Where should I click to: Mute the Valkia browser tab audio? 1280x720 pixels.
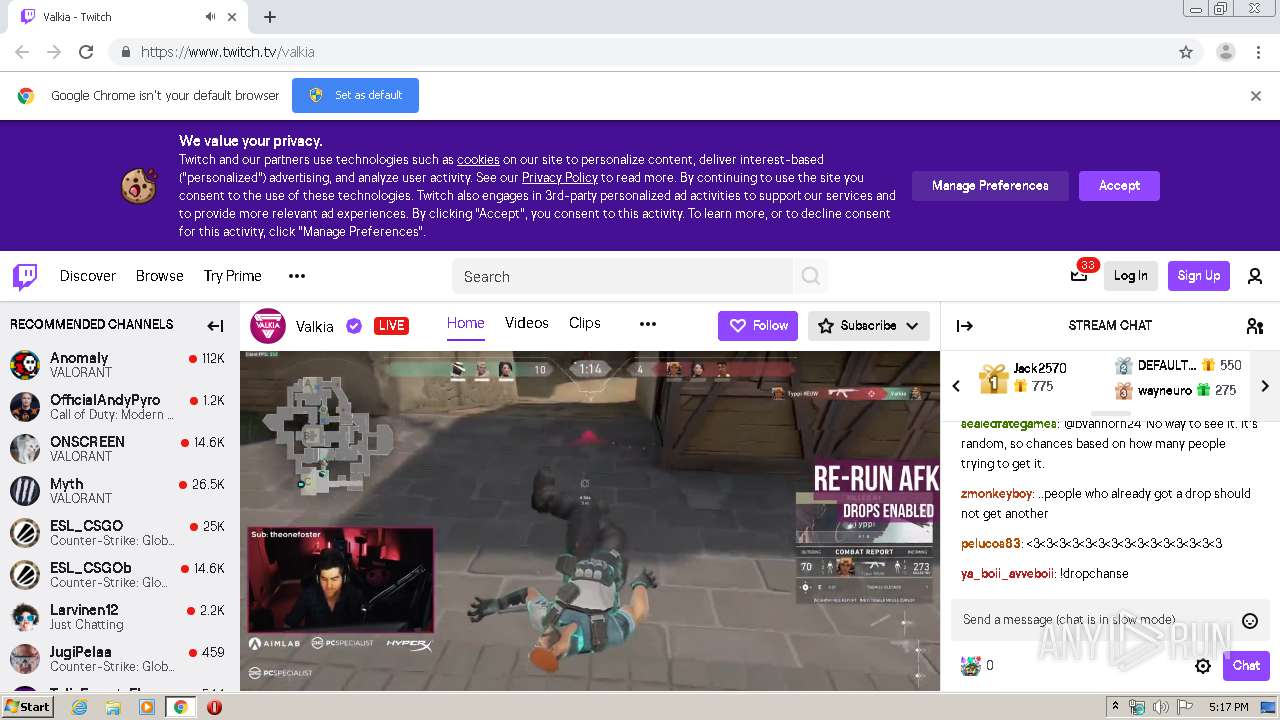click(x=210, y=17)
